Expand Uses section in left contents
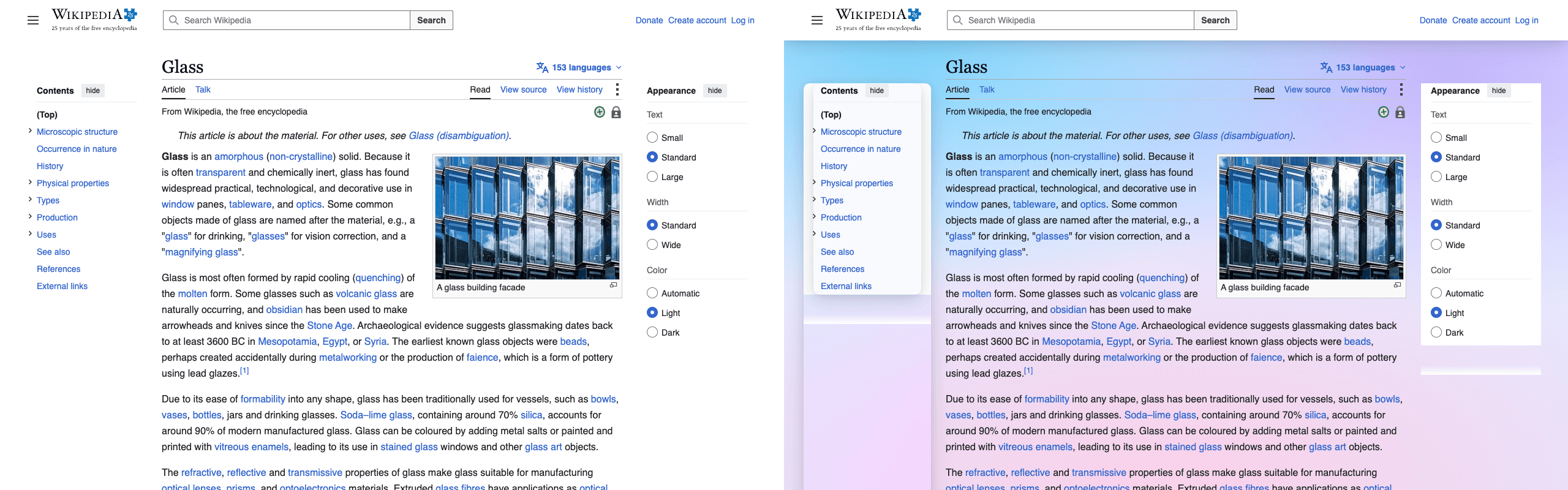 [x=30, y=234]
